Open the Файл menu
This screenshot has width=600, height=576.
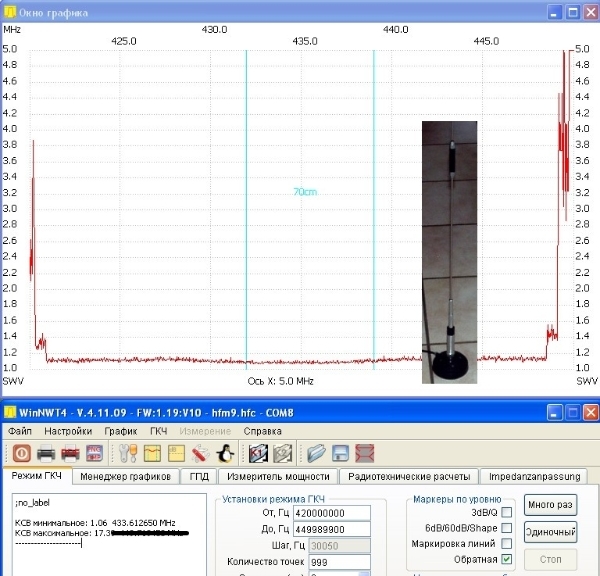(20, 431)
